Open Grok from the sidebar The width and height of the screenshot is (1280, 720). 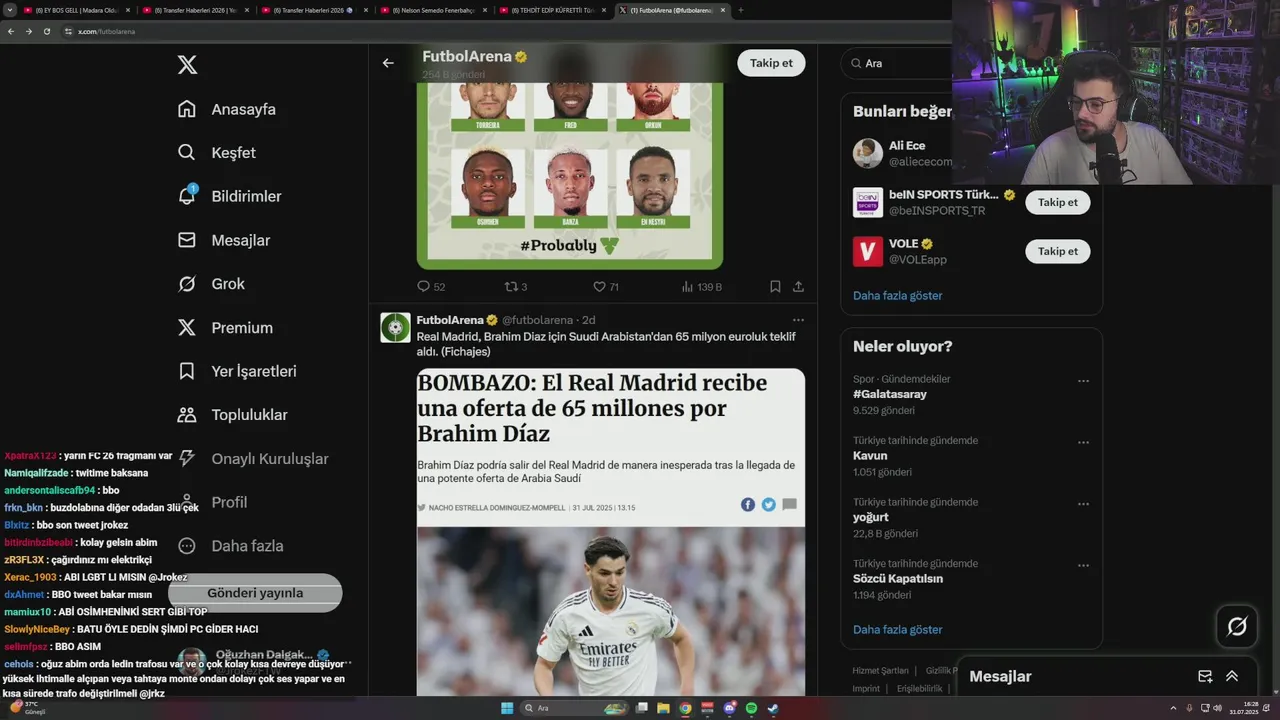210,284
